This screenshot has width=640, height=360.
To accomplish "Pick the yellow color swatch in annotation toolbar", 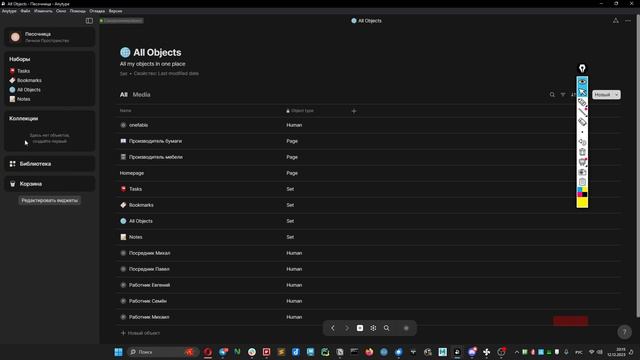I will [x=582, y=202].
